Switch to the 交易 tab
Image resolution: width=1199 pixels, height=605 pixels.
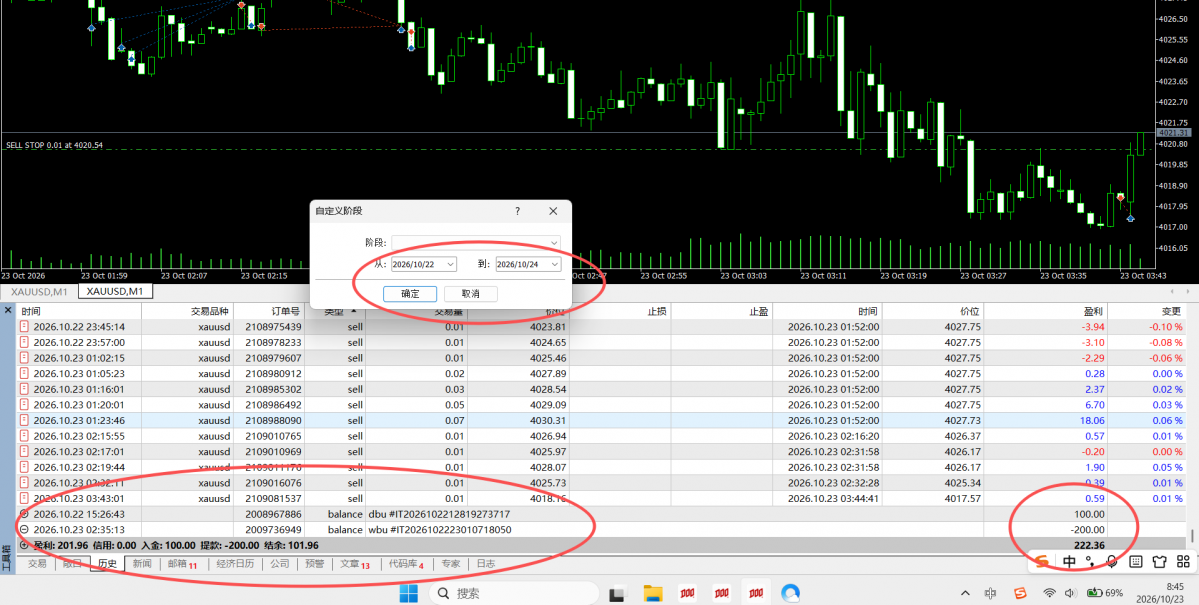tap(37, 564)
